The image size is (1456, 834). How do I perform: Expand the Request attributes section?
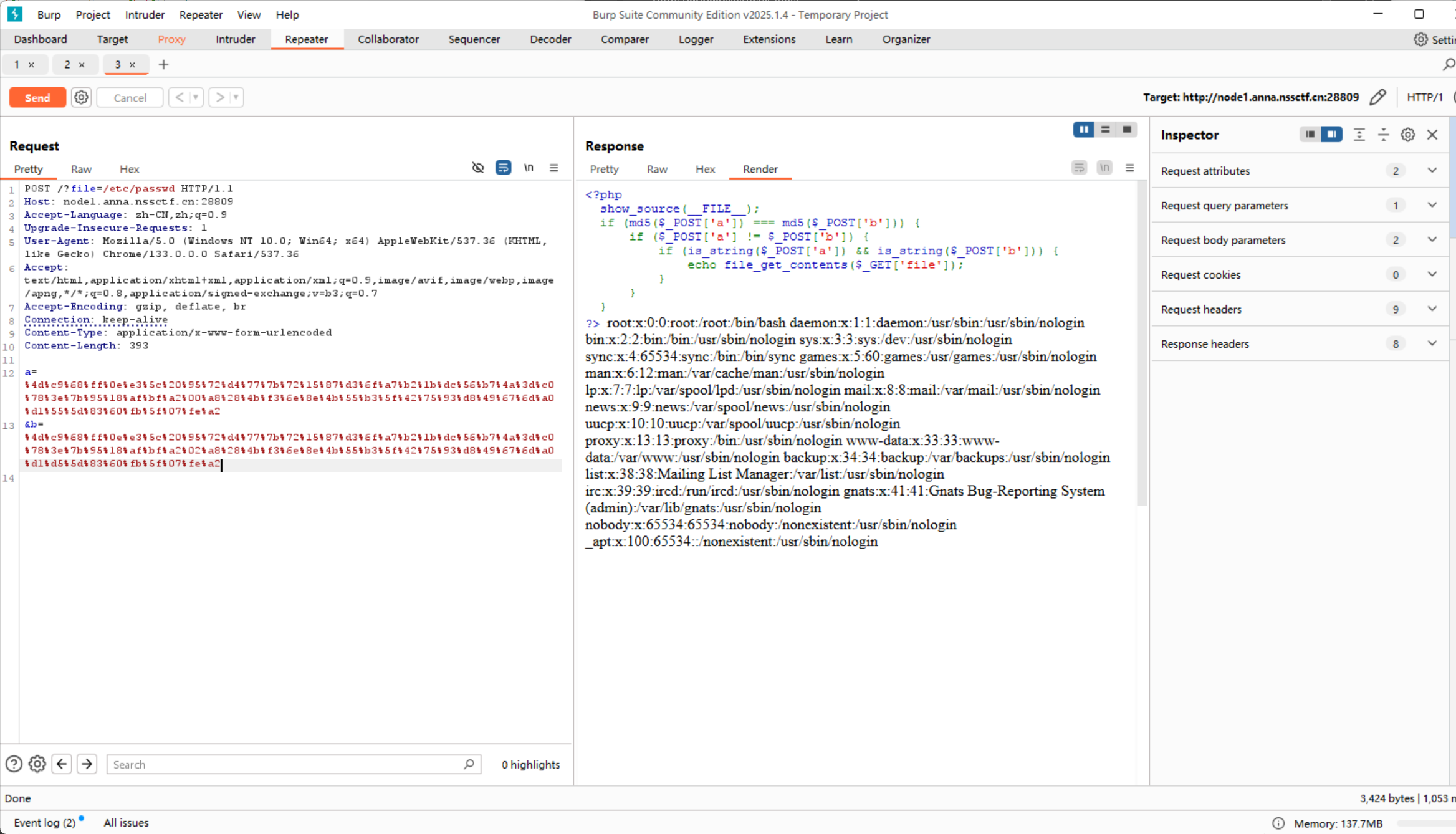[1432, 171]
